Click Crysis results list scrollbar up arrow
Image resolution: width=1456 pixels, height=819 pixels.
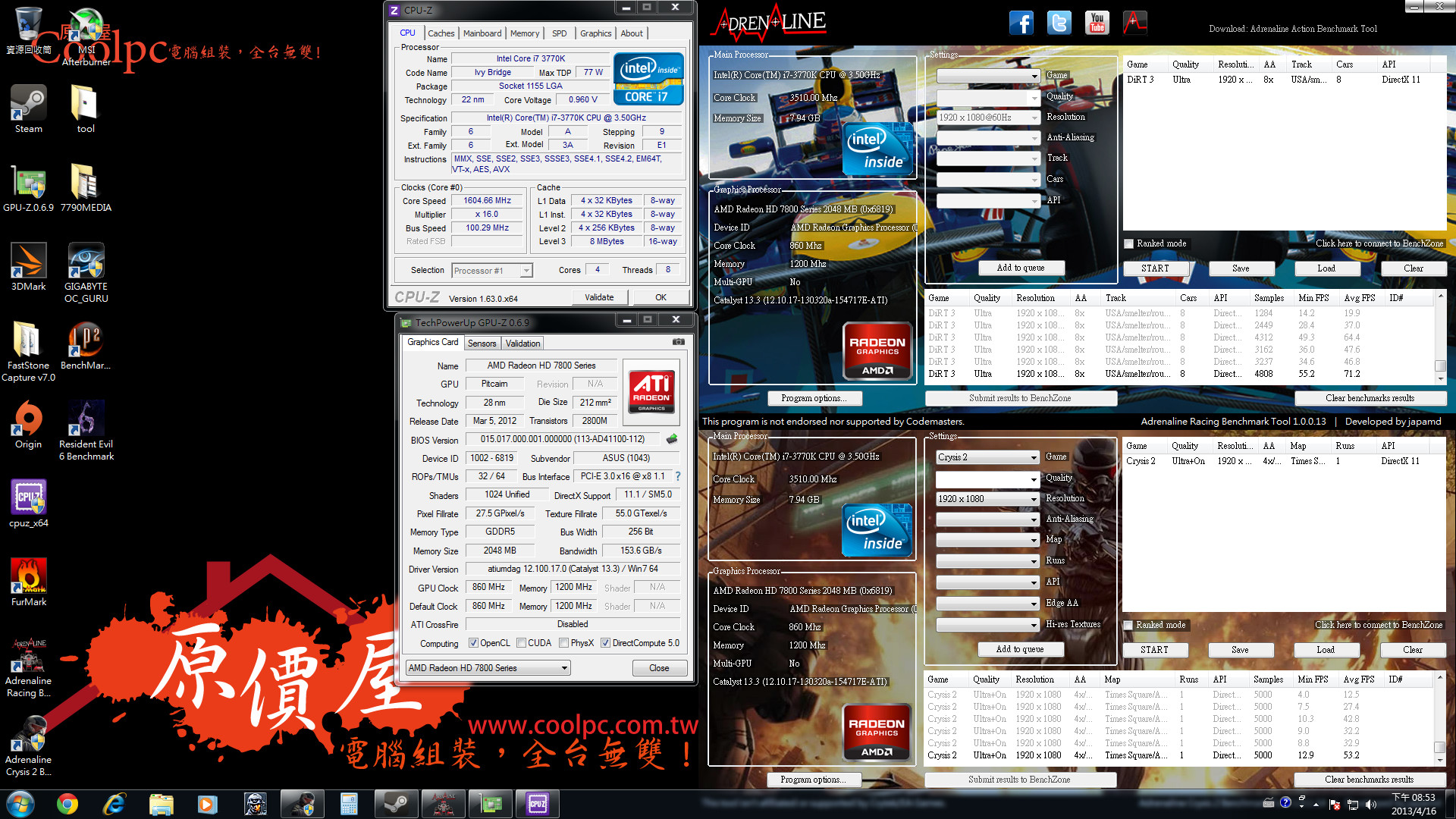click(x=1439, y=677)
